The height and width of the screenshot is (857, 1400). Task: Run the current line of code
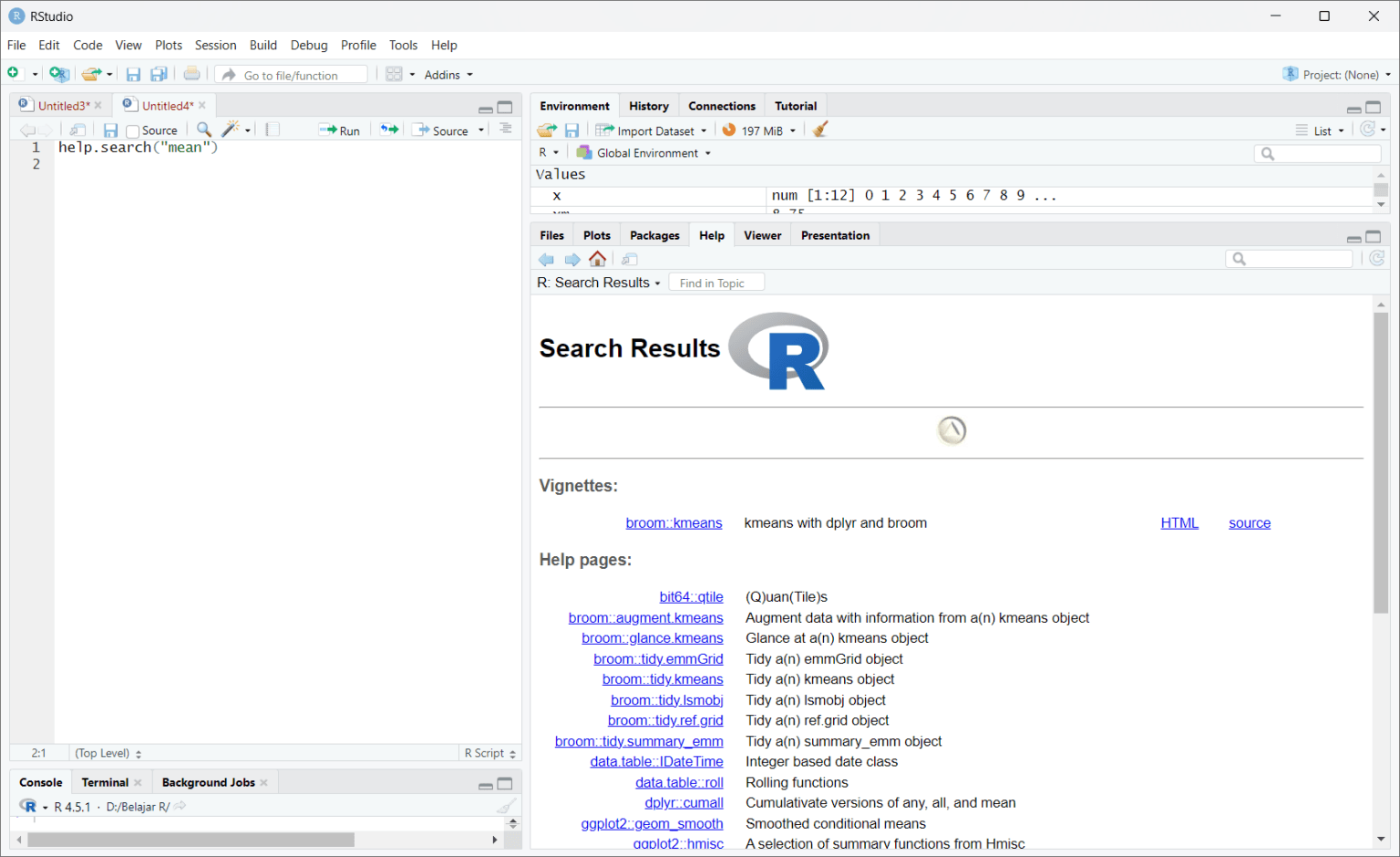[339, 130]
